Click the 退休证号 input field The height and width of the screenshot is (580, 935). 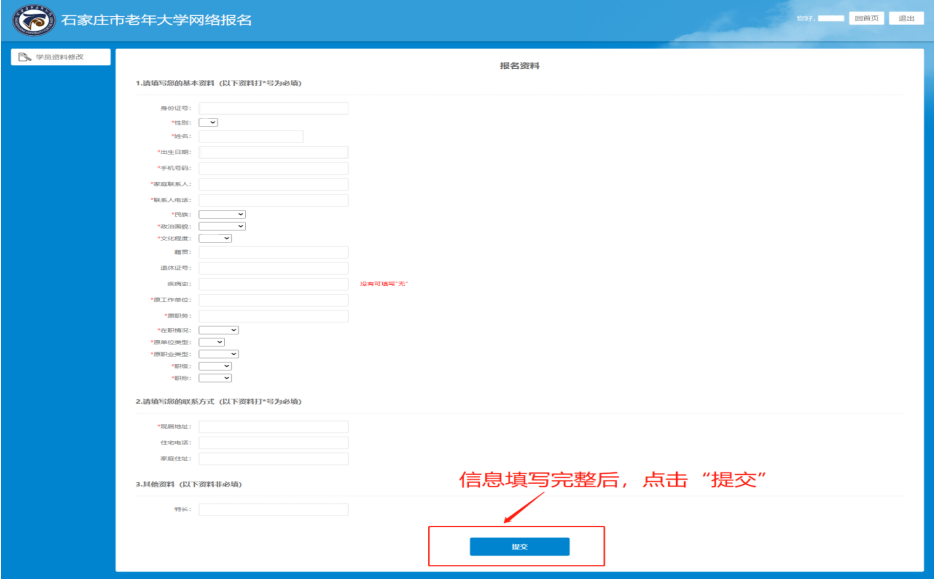coord(273,268)
